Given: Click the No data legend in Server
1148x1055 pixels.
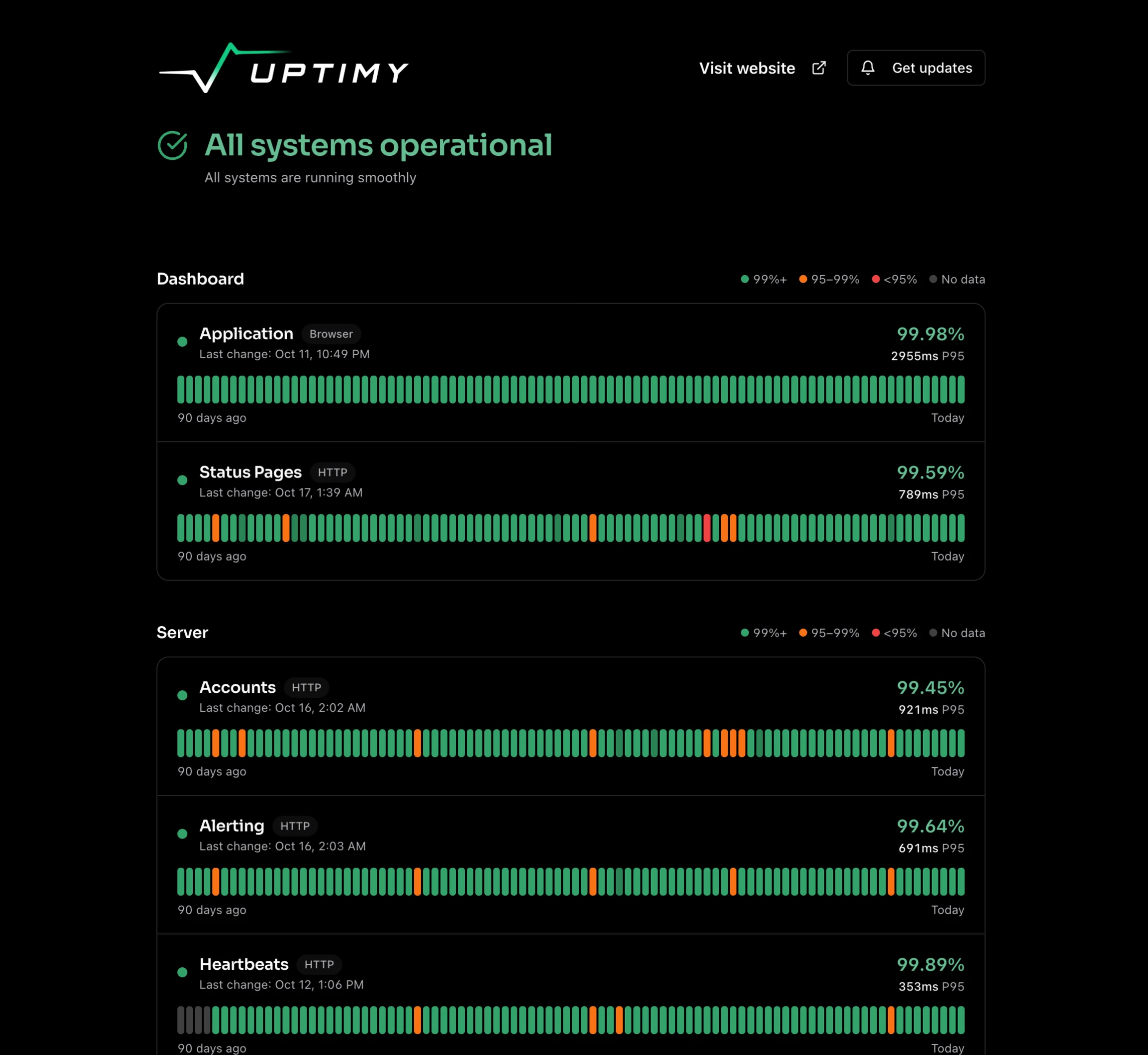Looking at the screenshot, I should (x=957, y=633).
